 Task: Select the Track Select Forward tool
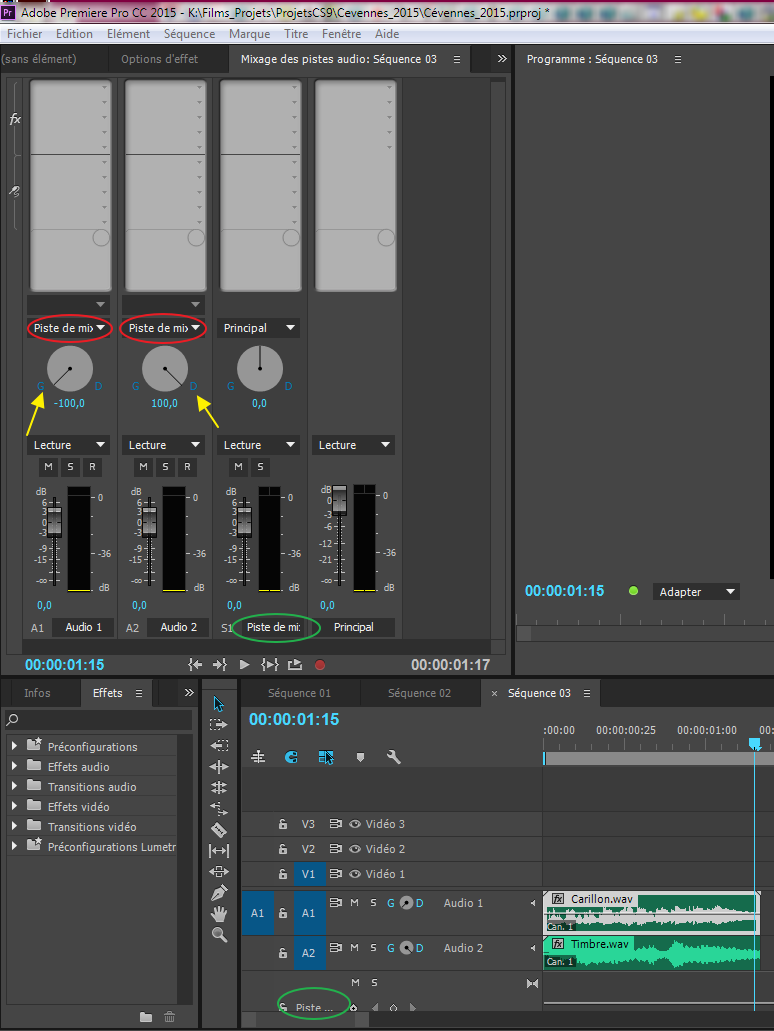pyautogui.click(x=218, y=725)
